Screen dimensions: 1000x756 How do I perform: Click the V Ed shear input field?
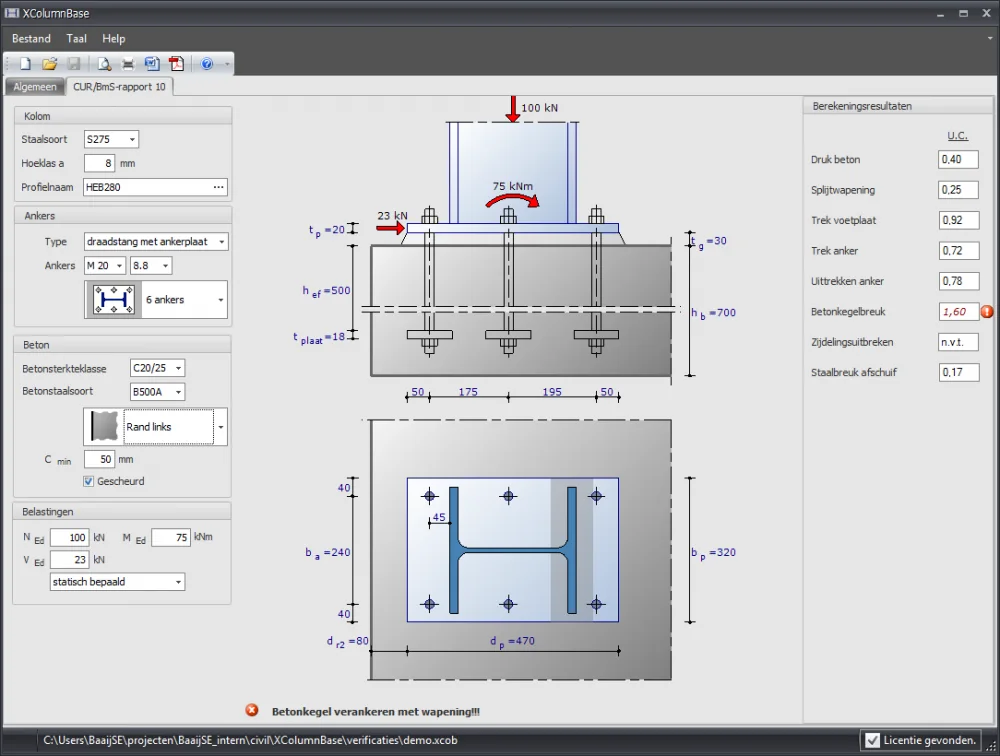(70, 560)
